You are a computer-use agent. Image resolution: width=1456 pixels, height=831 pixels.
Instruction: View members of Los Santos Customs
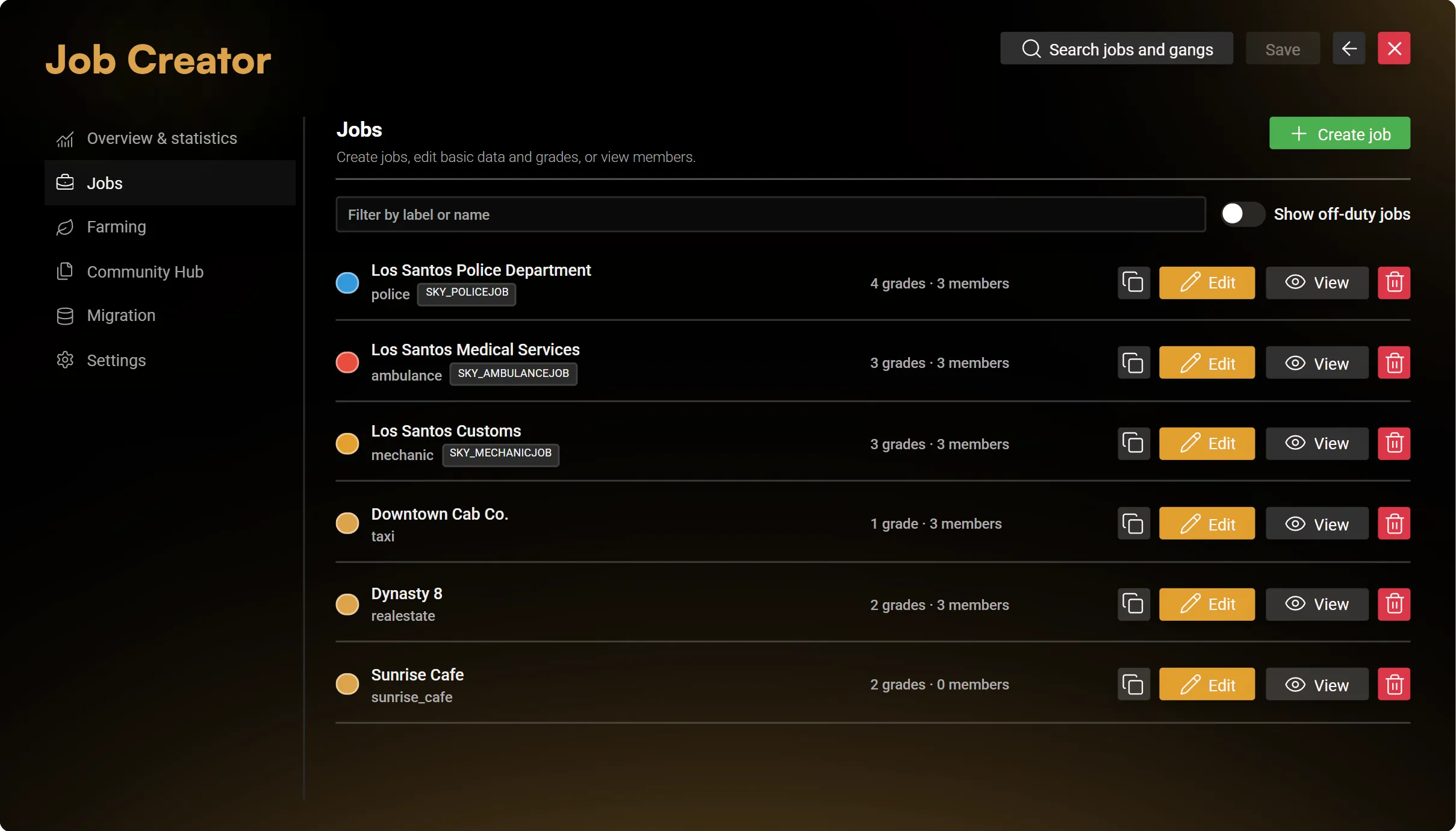(1317, 444)
